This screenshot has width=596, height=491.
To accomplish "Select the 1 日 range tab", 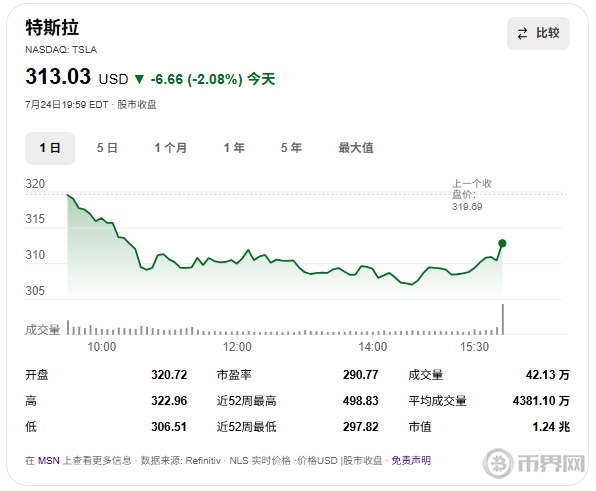I will (50, 148).
